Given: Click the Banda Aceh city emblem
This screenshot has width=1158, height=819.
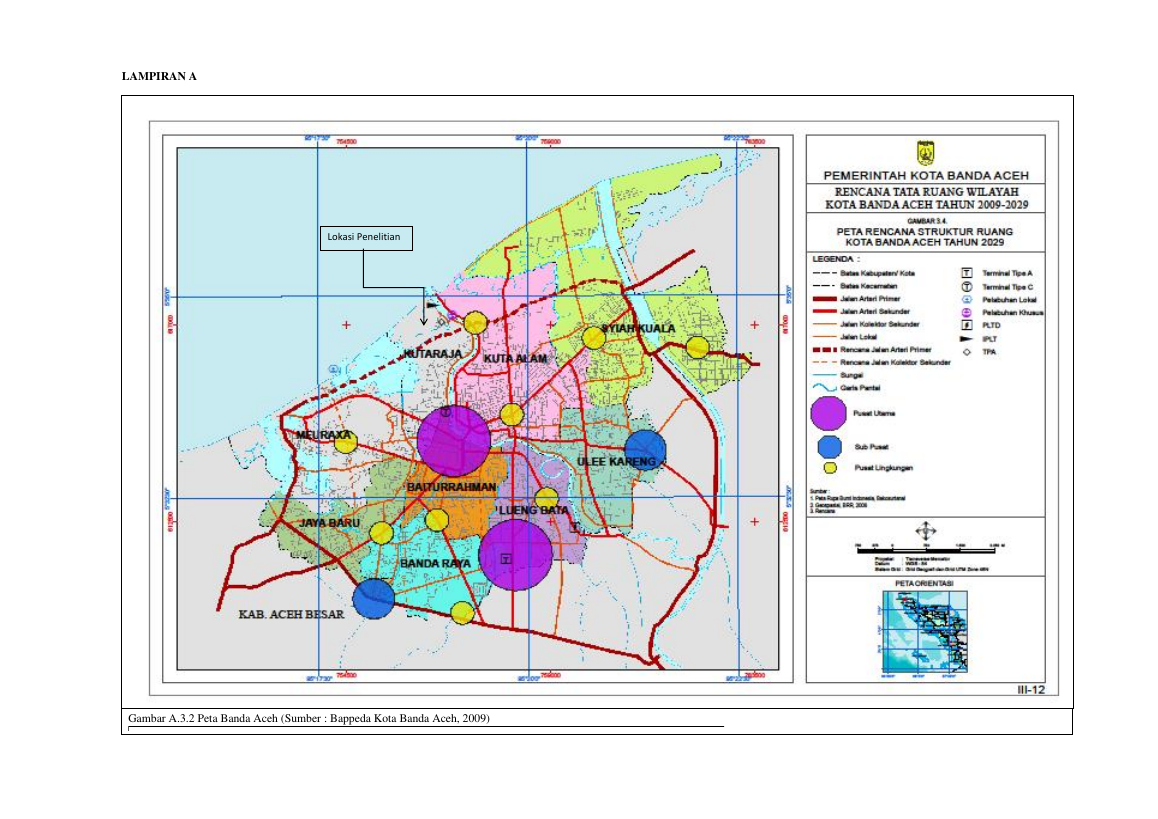Looking at the screenshot, I should 925,154.
